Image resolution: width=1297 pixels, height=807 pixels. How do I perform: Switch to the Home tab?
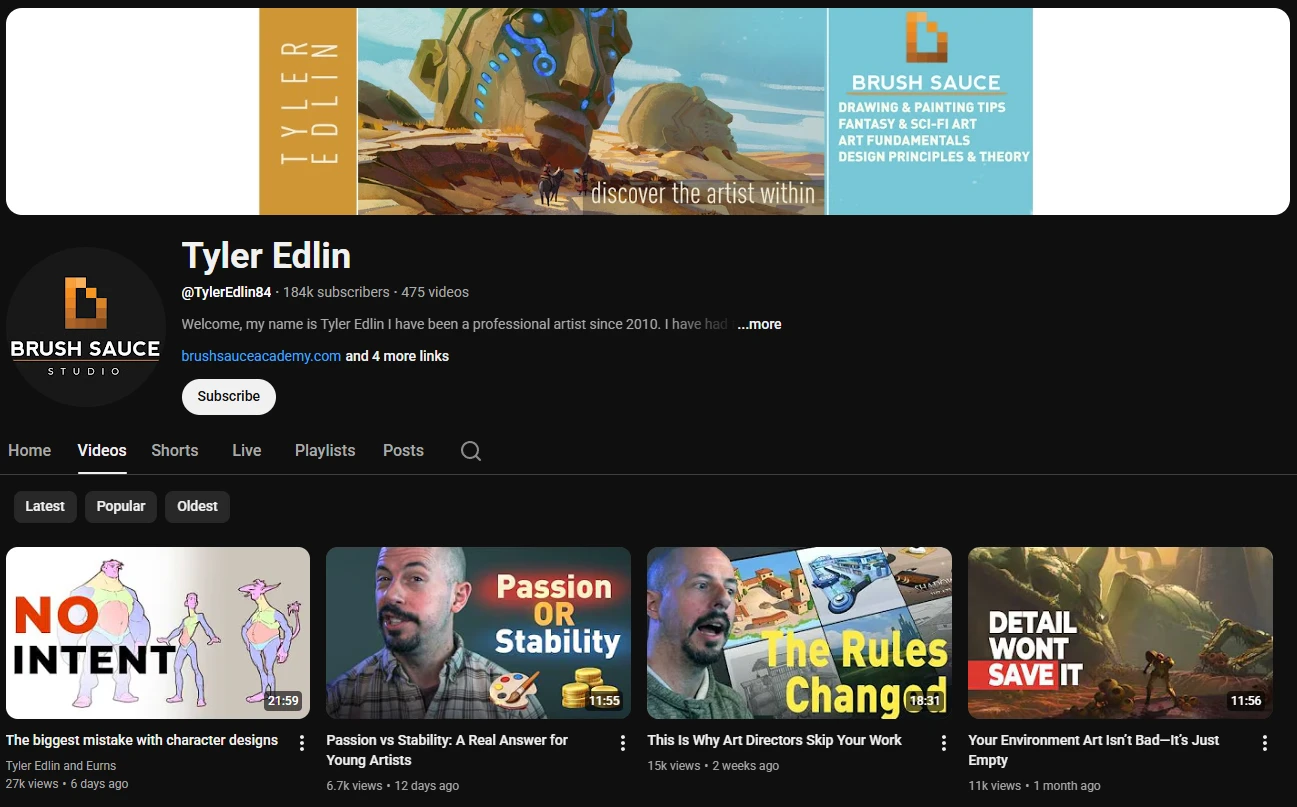30,450
